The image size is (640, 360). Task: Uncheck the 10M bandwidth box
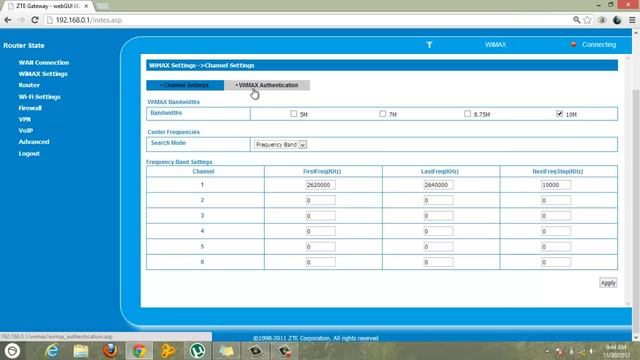click(560, 113)
